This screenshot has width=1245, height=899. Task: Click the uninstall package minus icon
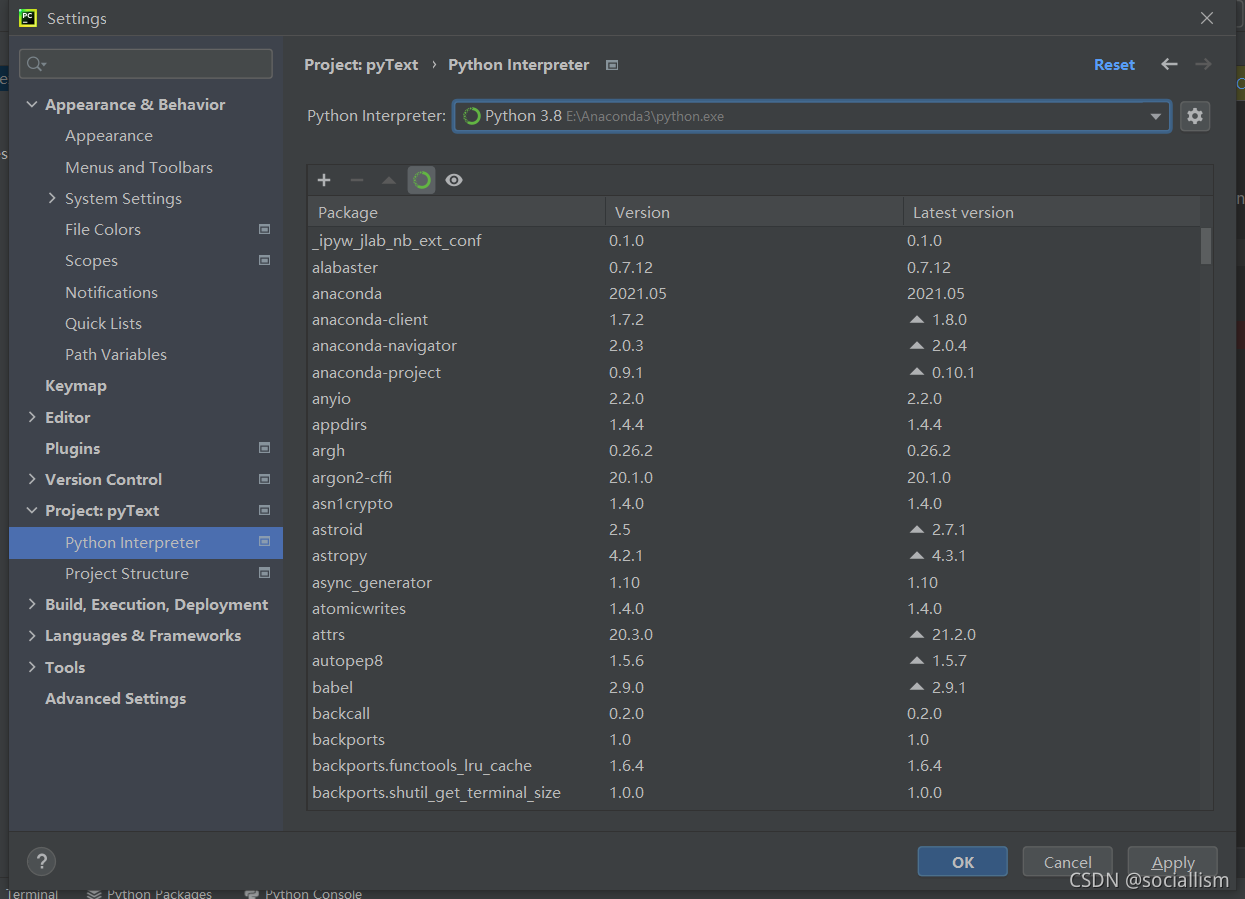(x=356, y=180)
